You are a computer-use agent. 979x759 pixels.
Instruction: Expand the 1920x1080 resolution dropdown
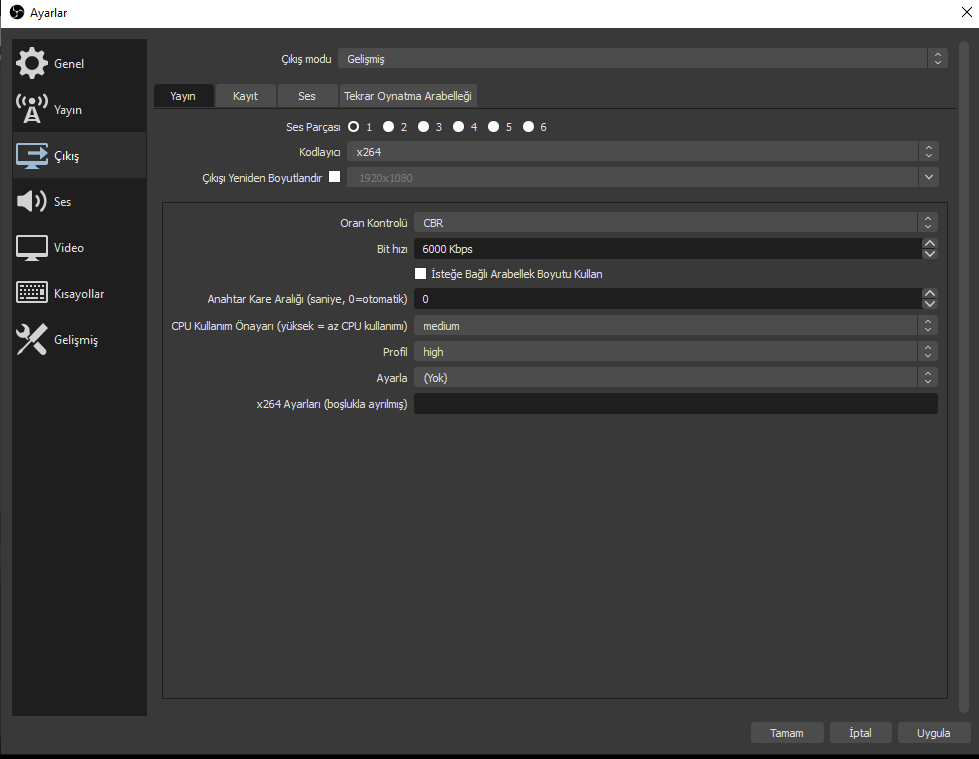click(x=928, y=177)
